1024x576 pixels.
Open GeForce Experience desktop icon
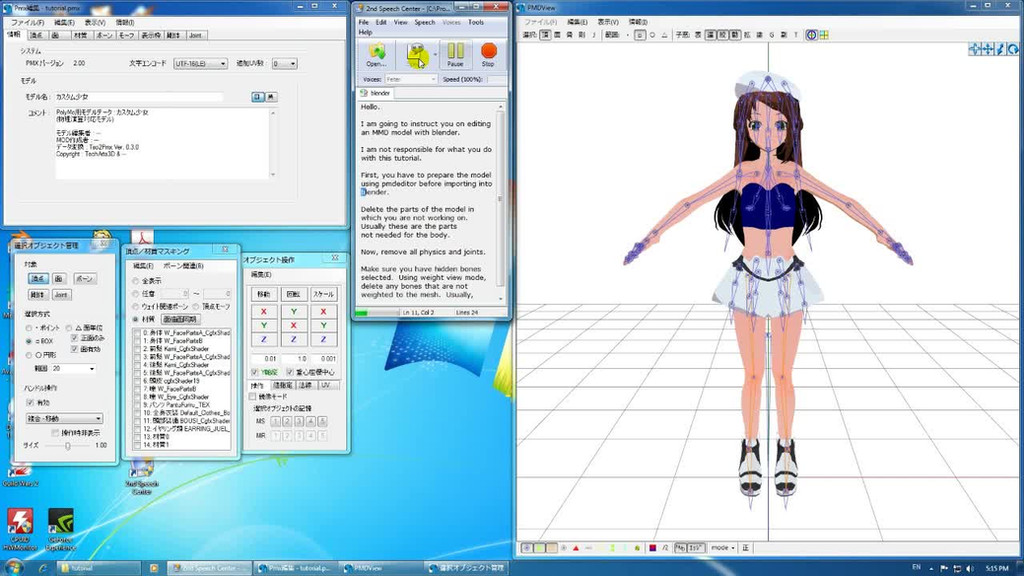(x=60, y=529)
